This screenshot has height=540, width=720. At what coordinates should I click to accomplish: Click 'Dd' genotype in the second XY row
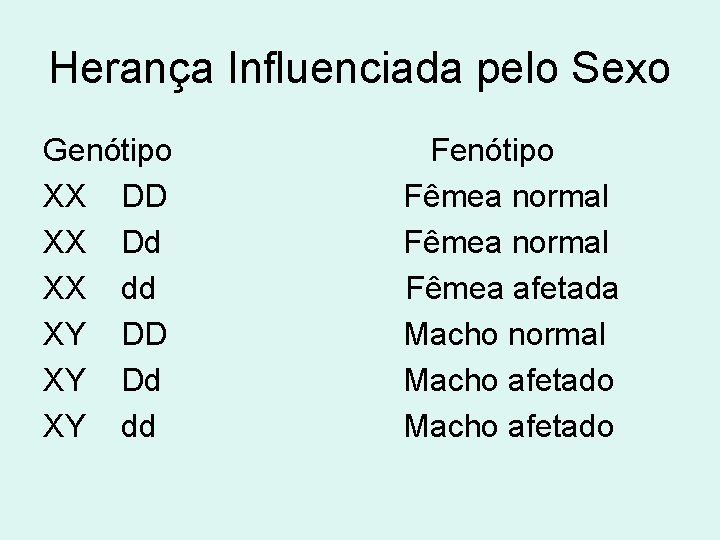coord(142,381)
